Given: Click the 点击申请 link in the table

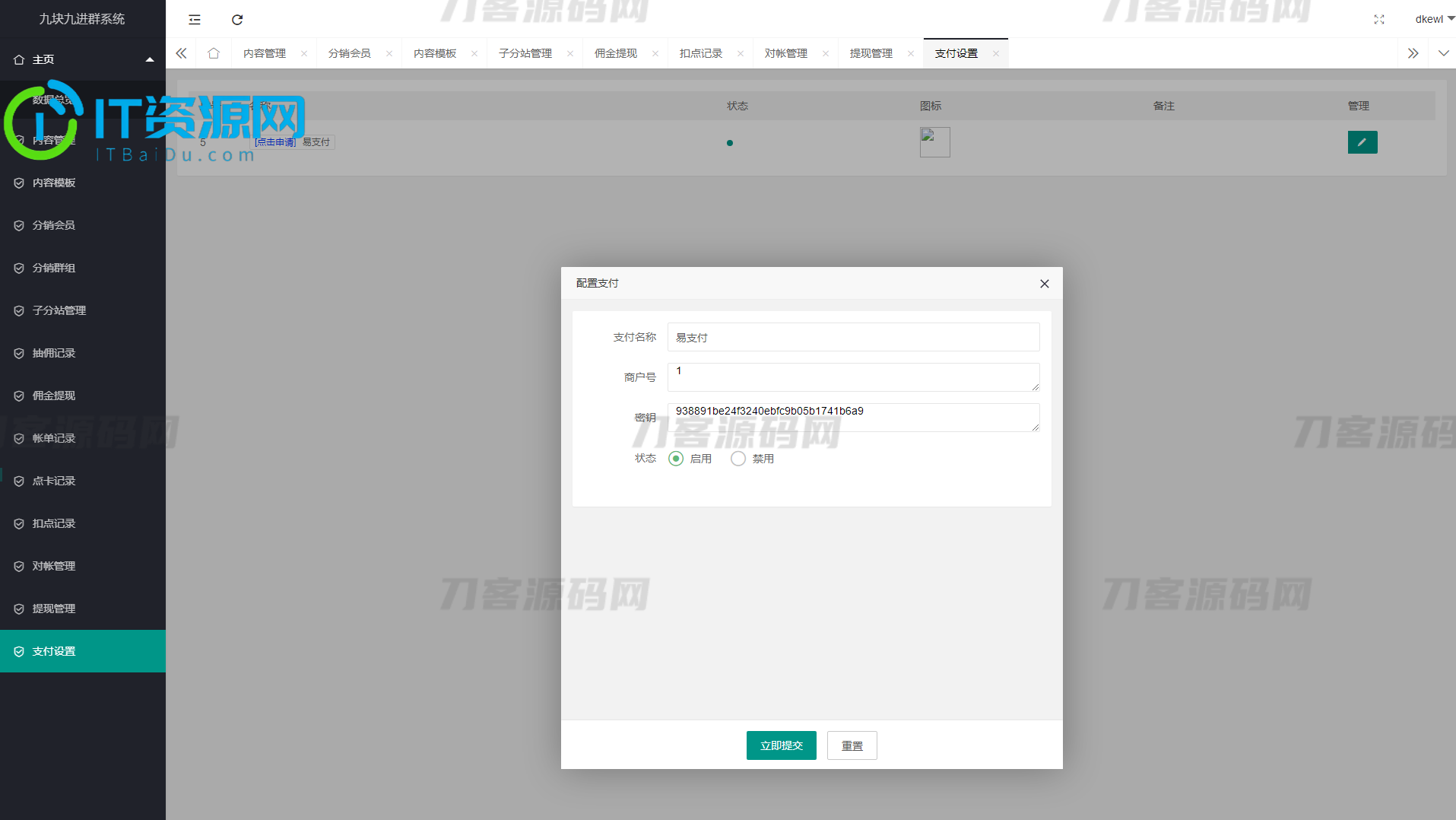Looking at the screenshot, I should tap(275, 142).
